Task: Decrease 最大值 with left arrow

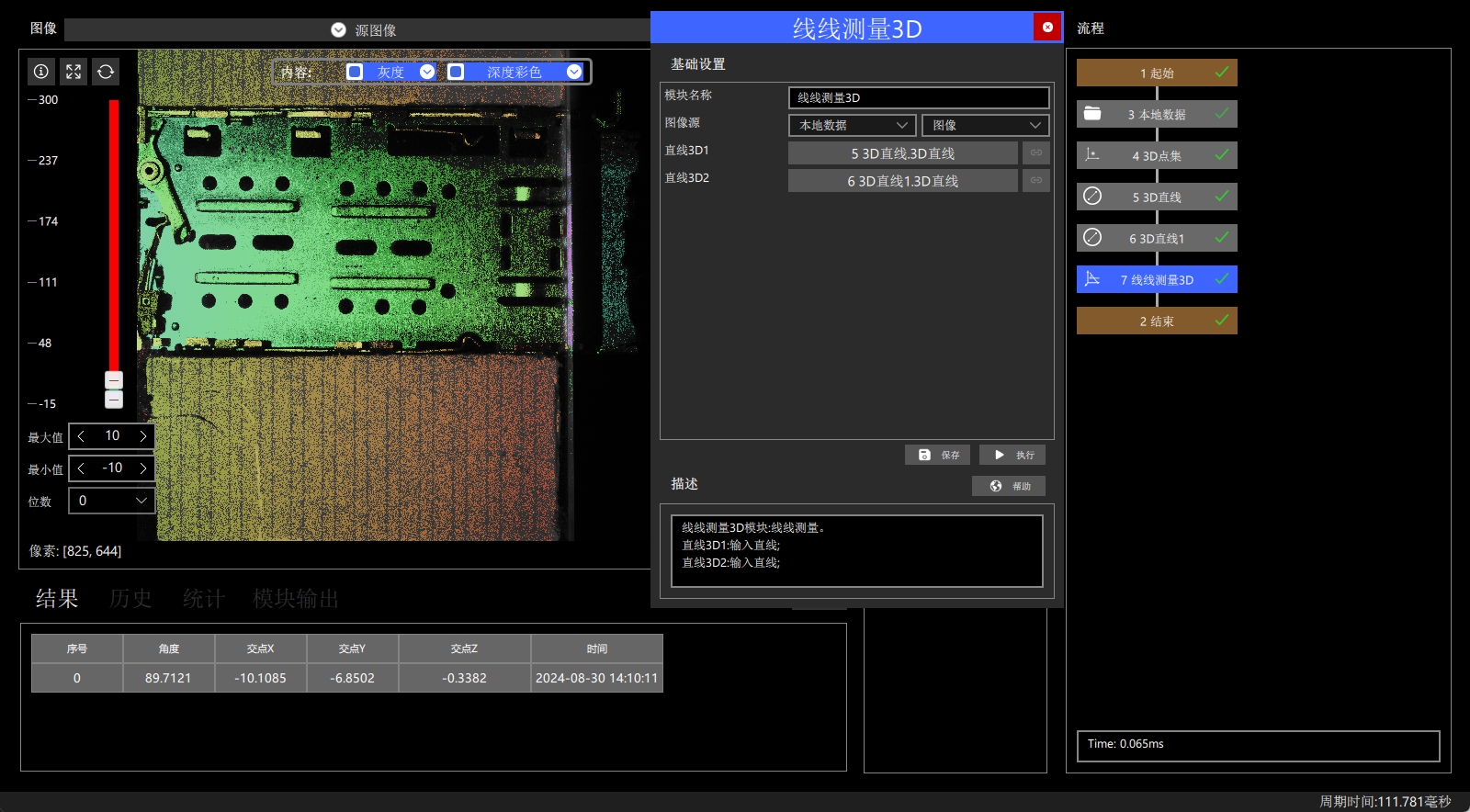Action: tap(82, 436)
